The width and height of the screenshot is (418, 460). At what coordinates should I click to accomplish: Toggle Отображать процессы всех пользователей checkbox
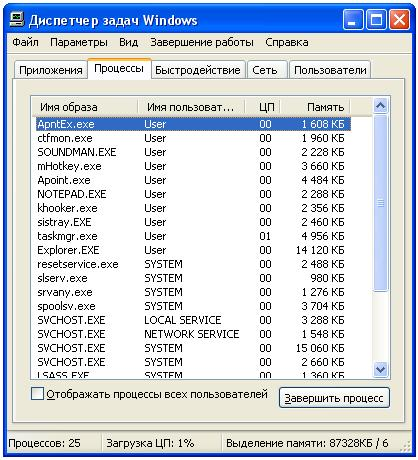coord(37,394)
